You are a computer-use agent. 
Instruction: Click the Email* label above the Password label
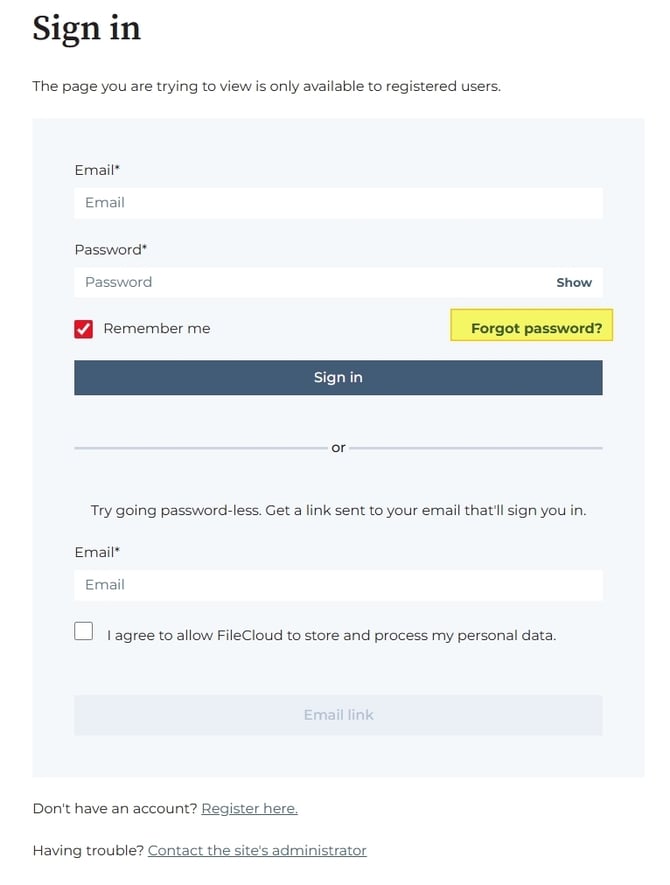104,170
